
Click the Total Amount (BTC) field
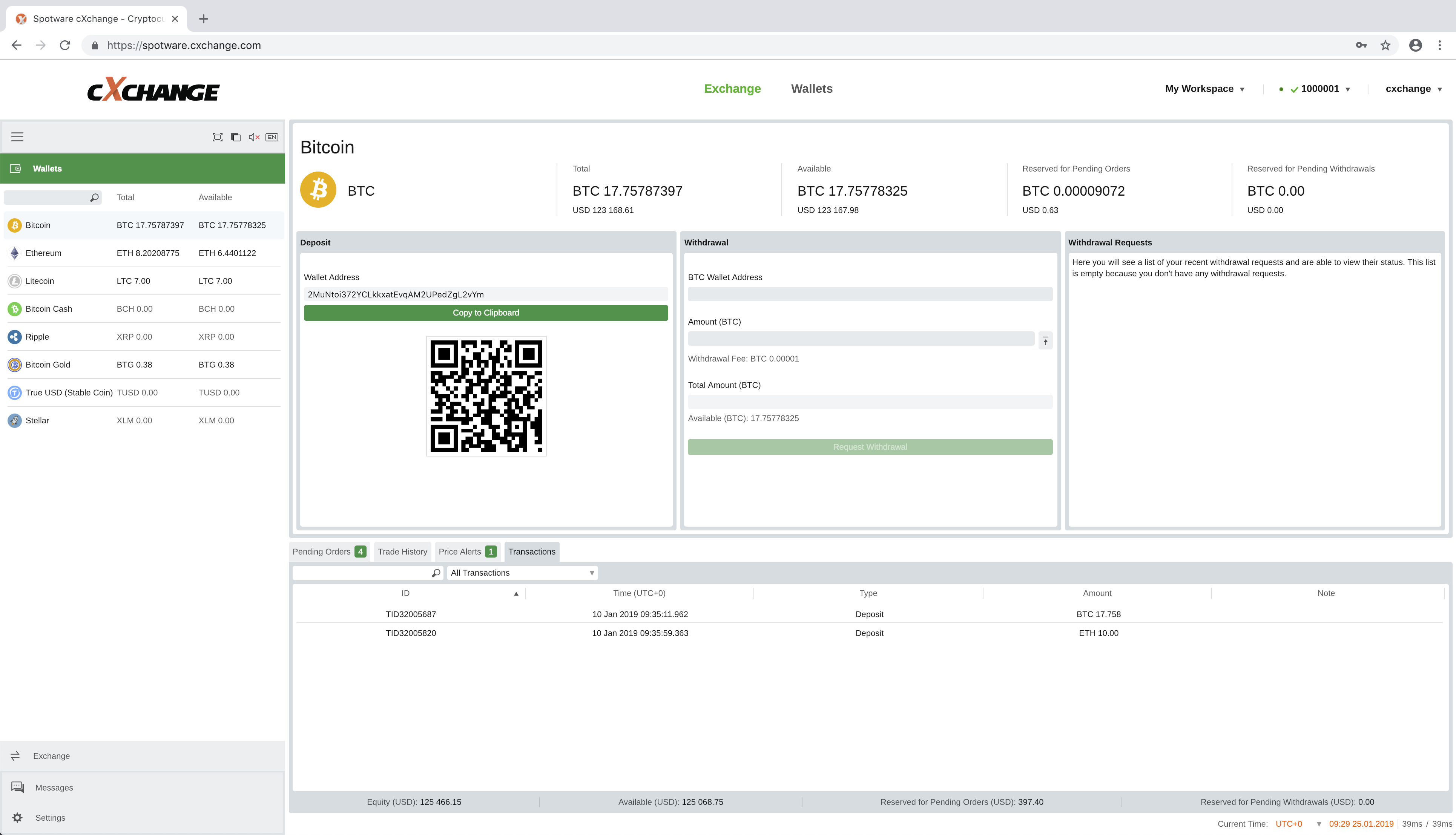(870, 401)
